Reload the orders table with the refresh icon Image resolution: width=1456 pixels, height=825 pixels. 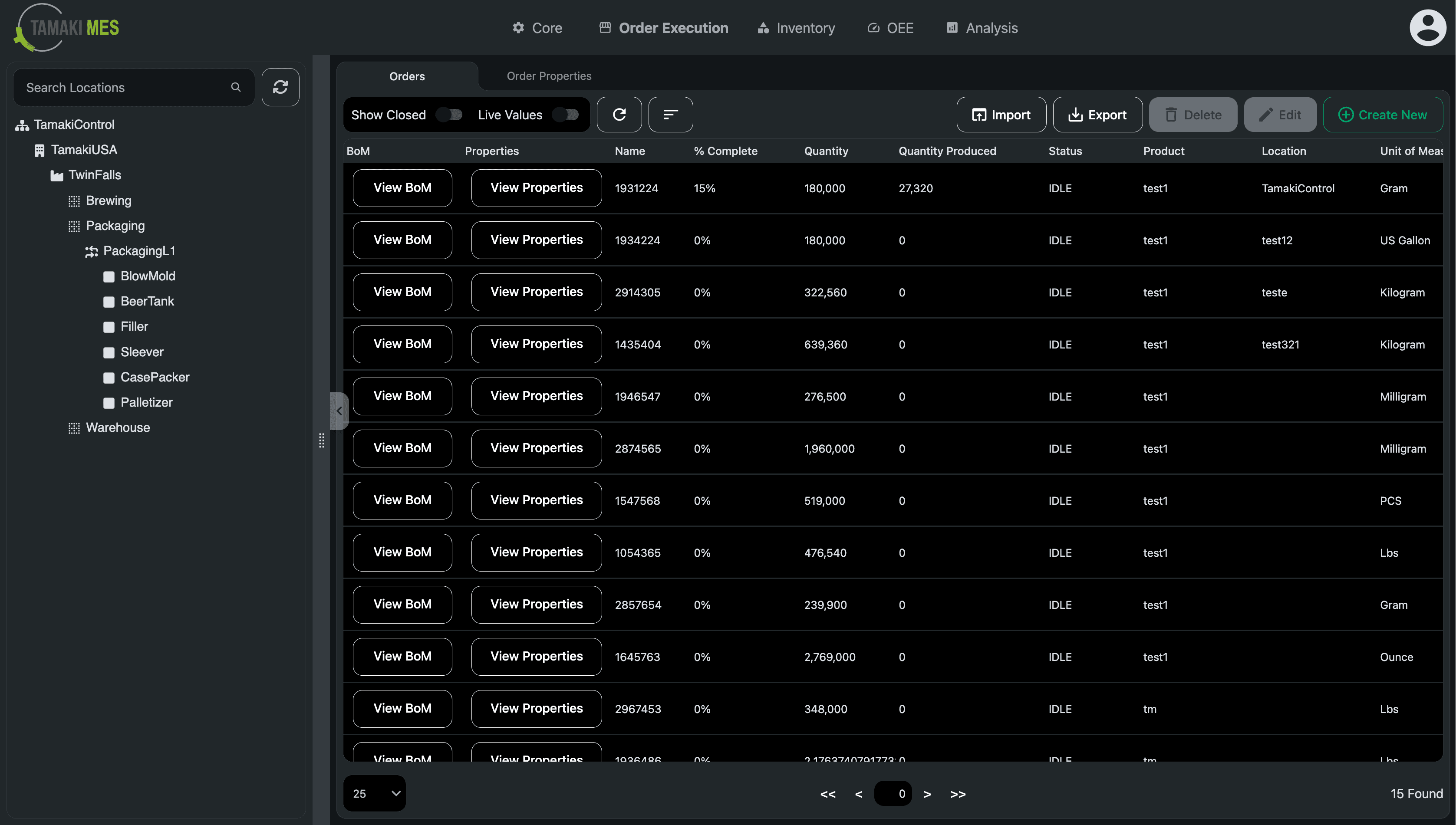coord(619,115)
